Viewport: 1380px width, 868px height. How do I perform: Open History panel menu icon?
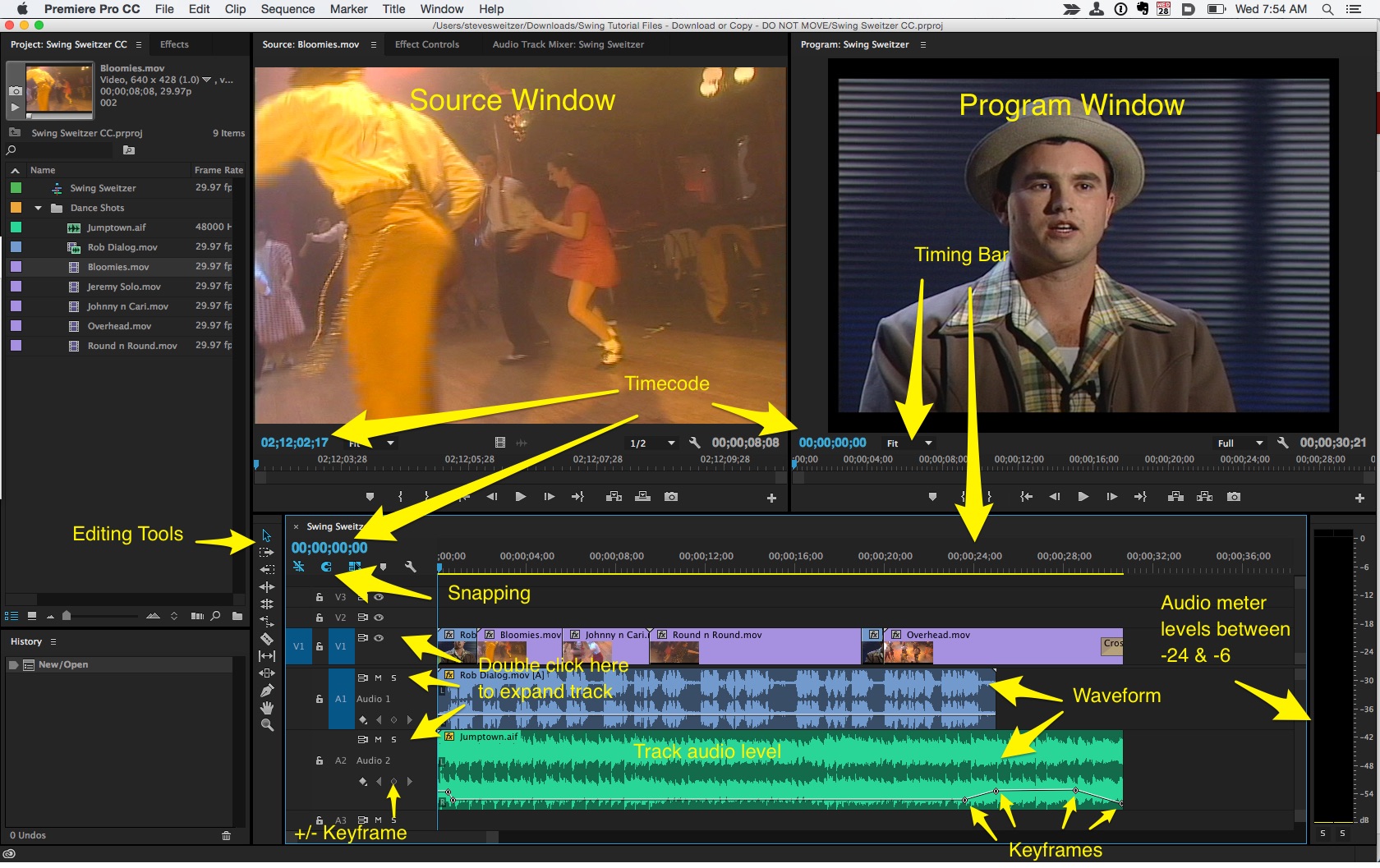[53, 642]
